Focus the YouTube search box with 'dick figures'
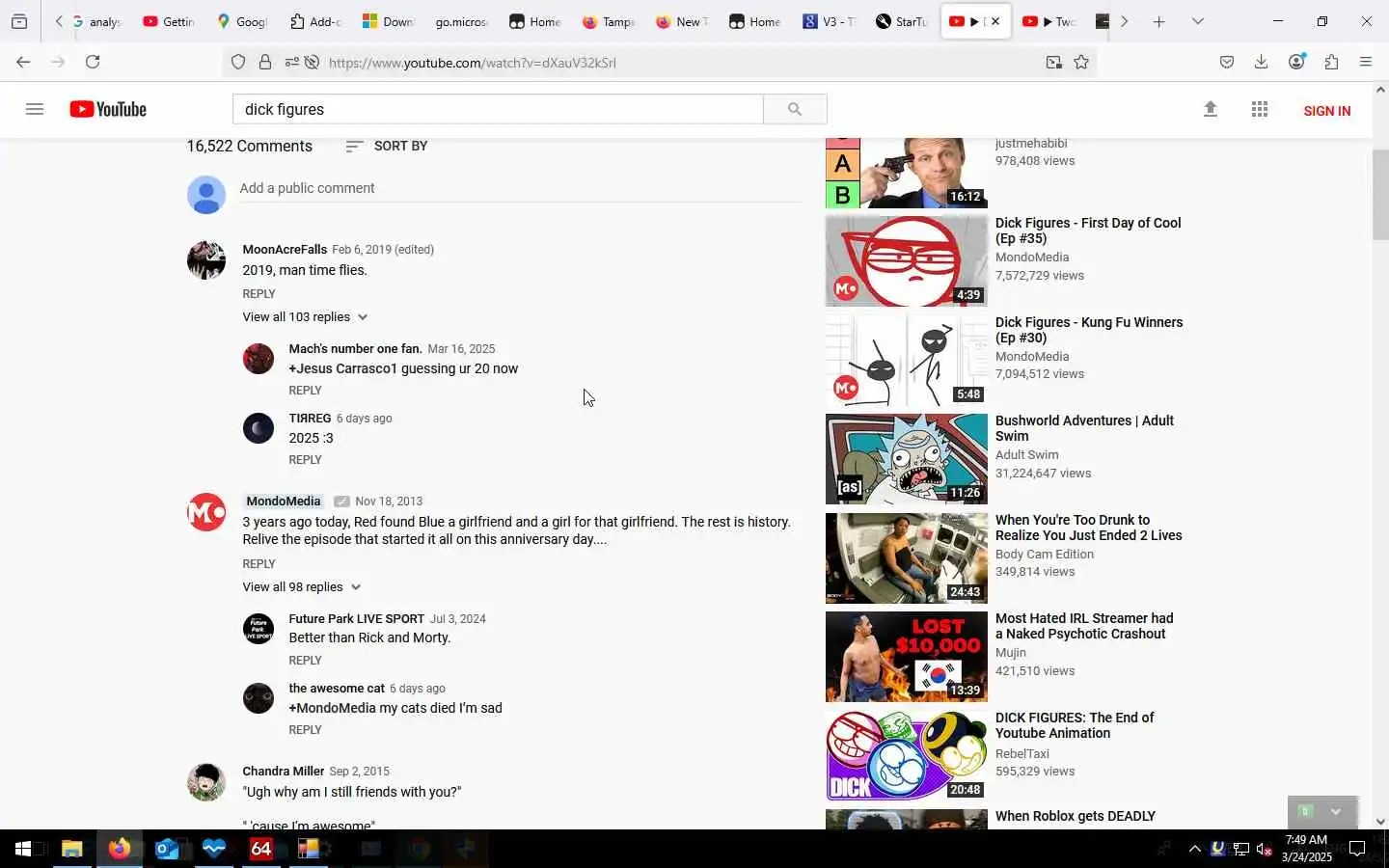This screenshot has width=1389, height=868. (x=498, y=109)
